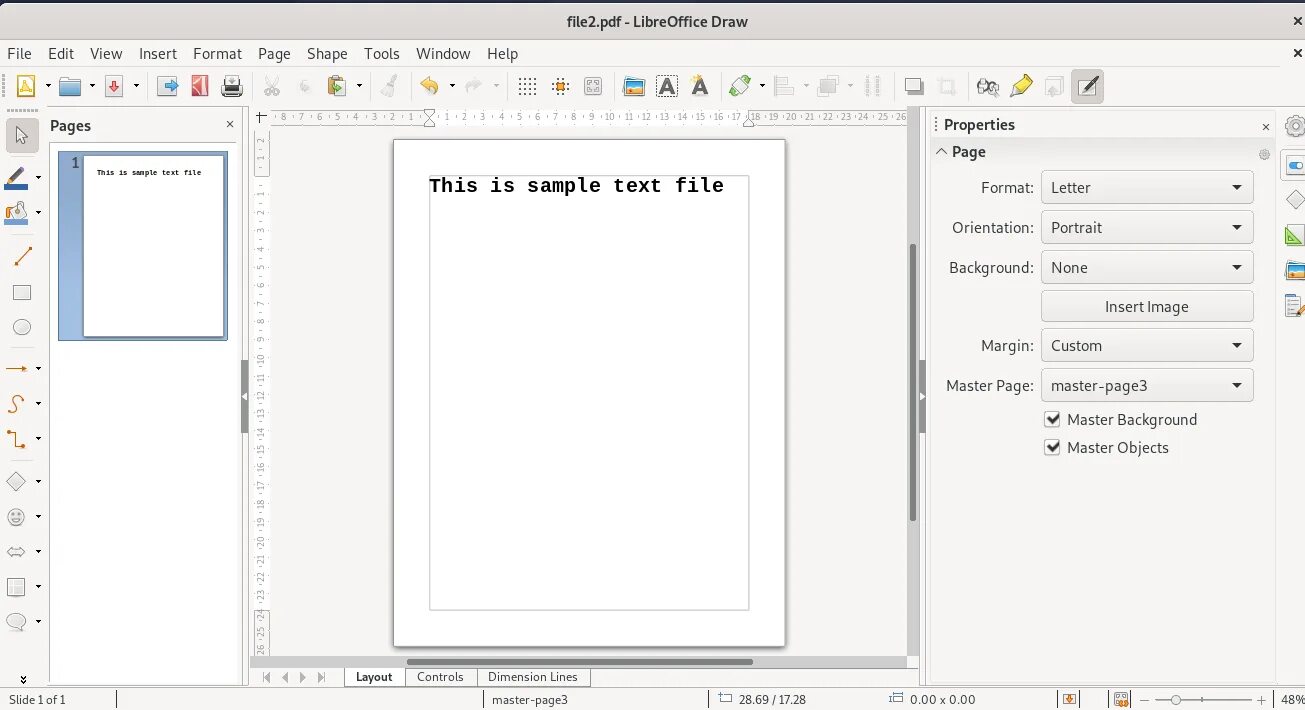Viewport: 1305px width, 710px height.
Task: Open the Page section more options
Action: [x=1264, y=154]
